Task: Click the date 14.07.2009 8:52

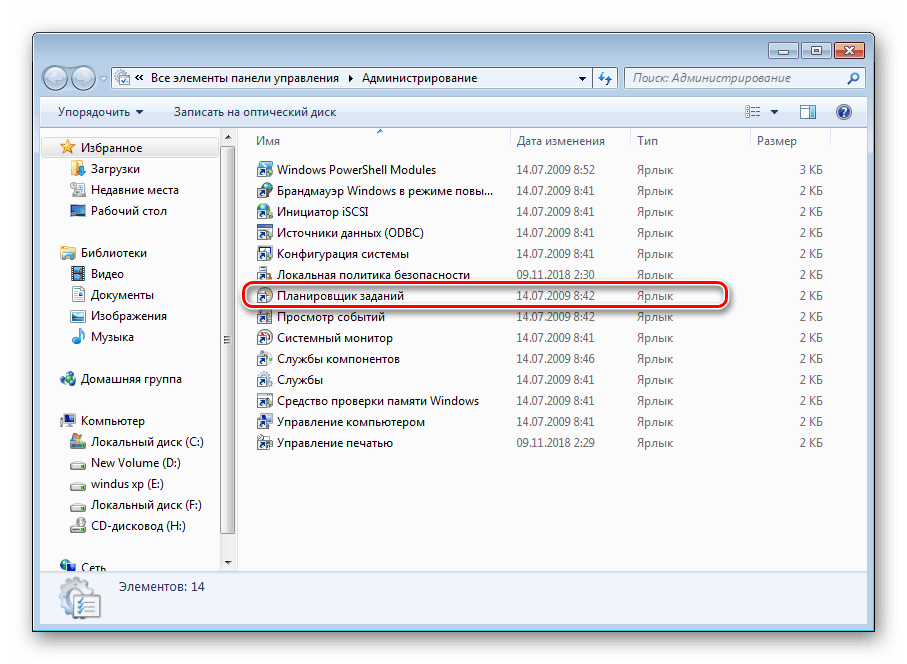Action: pos(555,170)
